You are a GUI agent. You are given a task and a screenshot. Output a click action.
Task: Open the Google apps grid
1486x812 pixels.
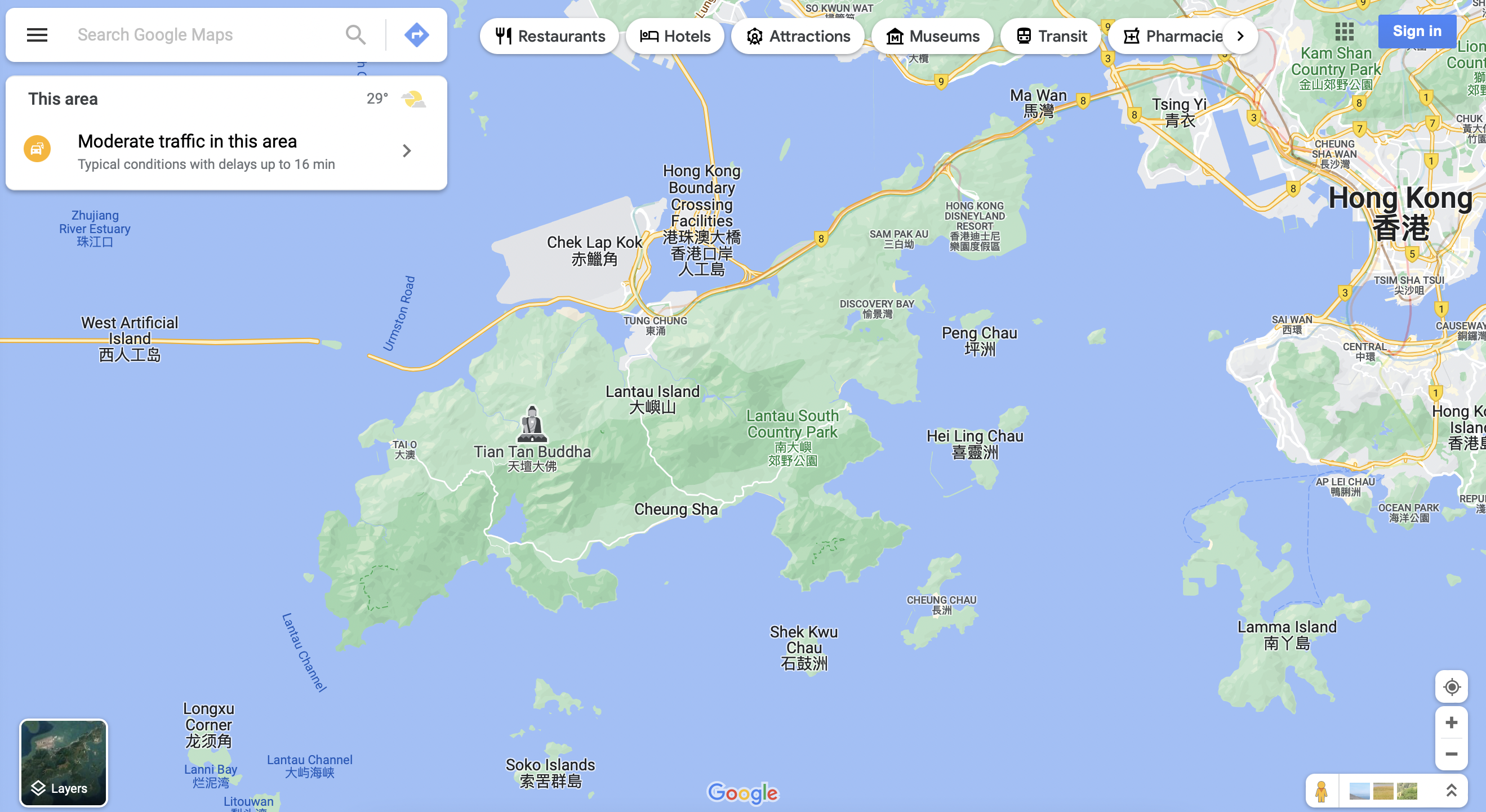click(1344, 32)
